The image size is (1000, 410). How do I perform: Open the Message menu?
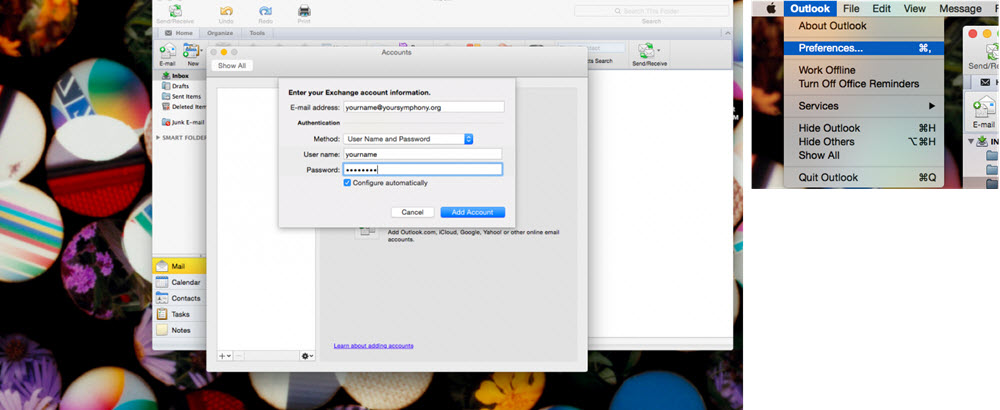(x=960, y=8)
